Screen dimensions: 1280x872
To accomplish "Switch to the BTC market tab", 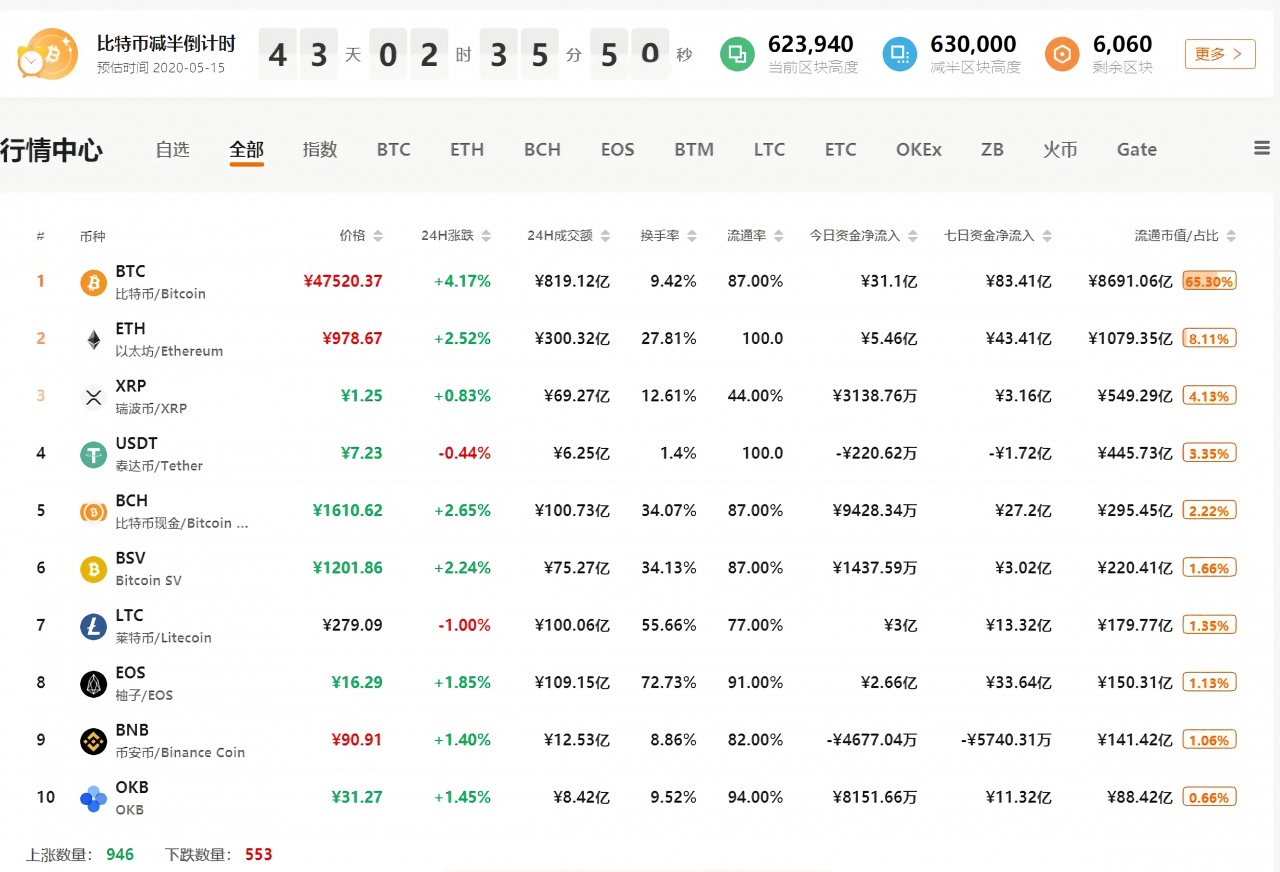I will tap(393, 149).
